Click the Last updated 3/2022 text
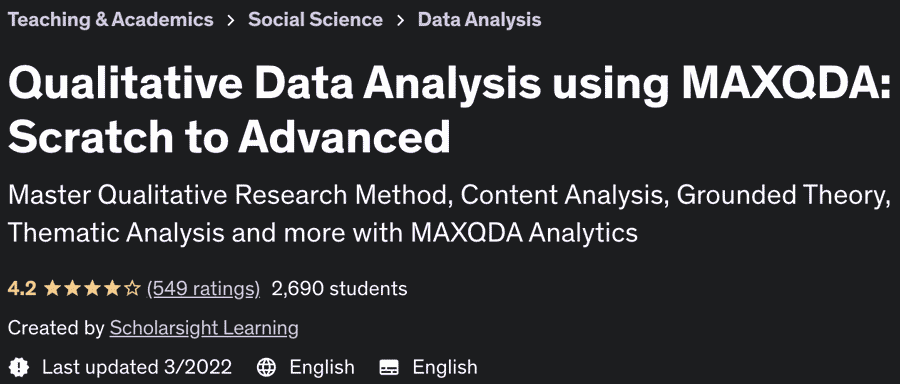Viewport: 900px width, 384px height. pyautogui.click(x=137, y=367)
